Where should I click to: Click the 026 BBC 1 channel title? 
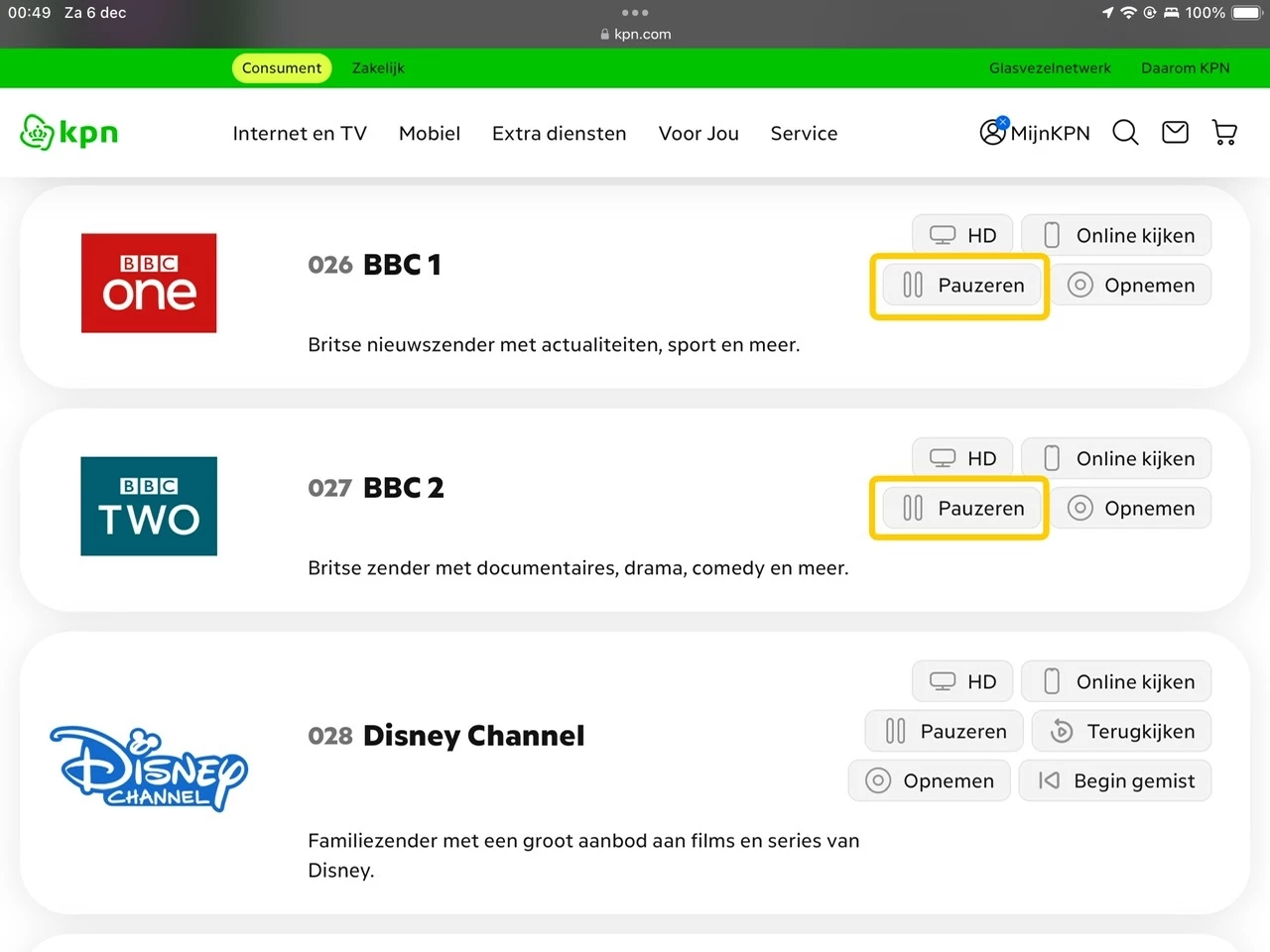[x=374, y=265]
